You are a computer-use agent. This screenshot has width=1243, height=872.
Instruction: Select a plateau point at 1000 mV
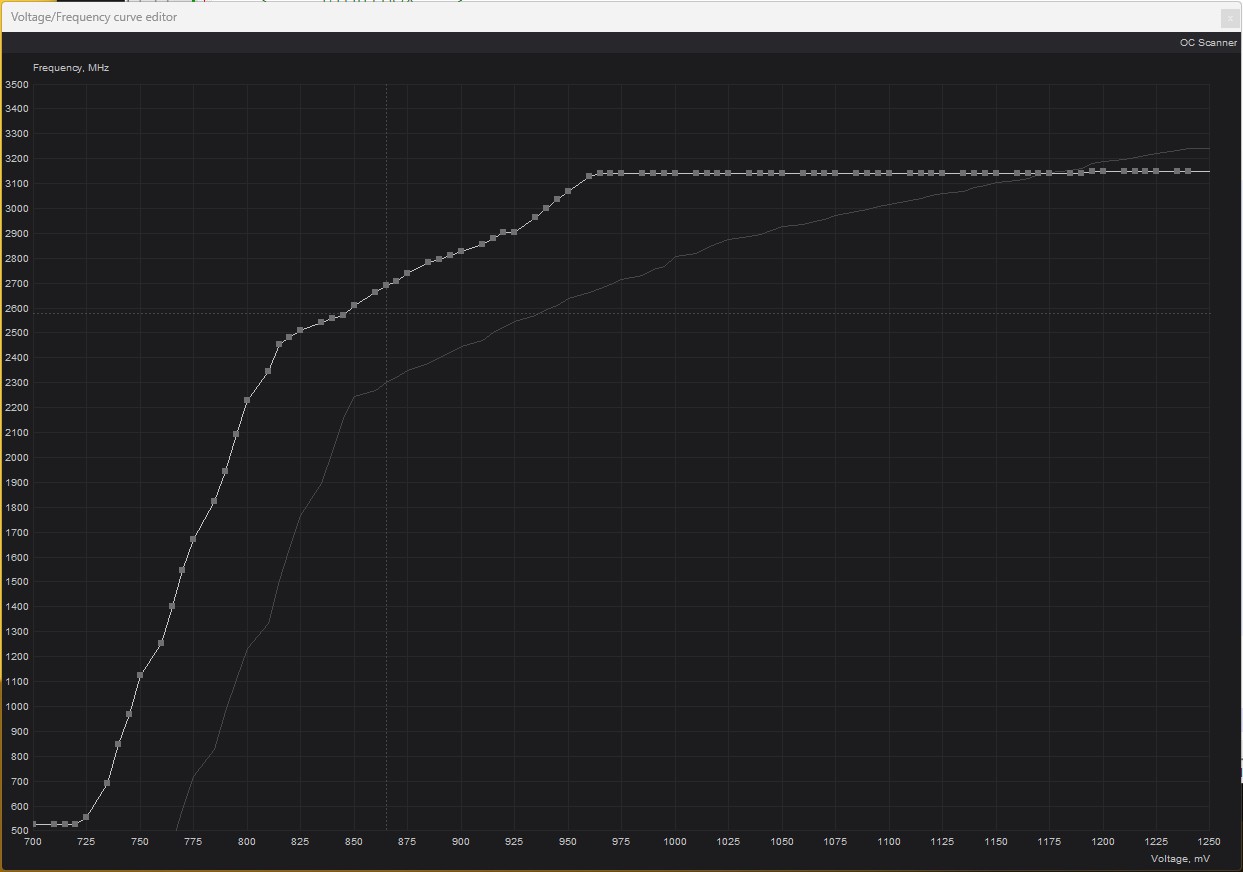click(x=676, y=172)
